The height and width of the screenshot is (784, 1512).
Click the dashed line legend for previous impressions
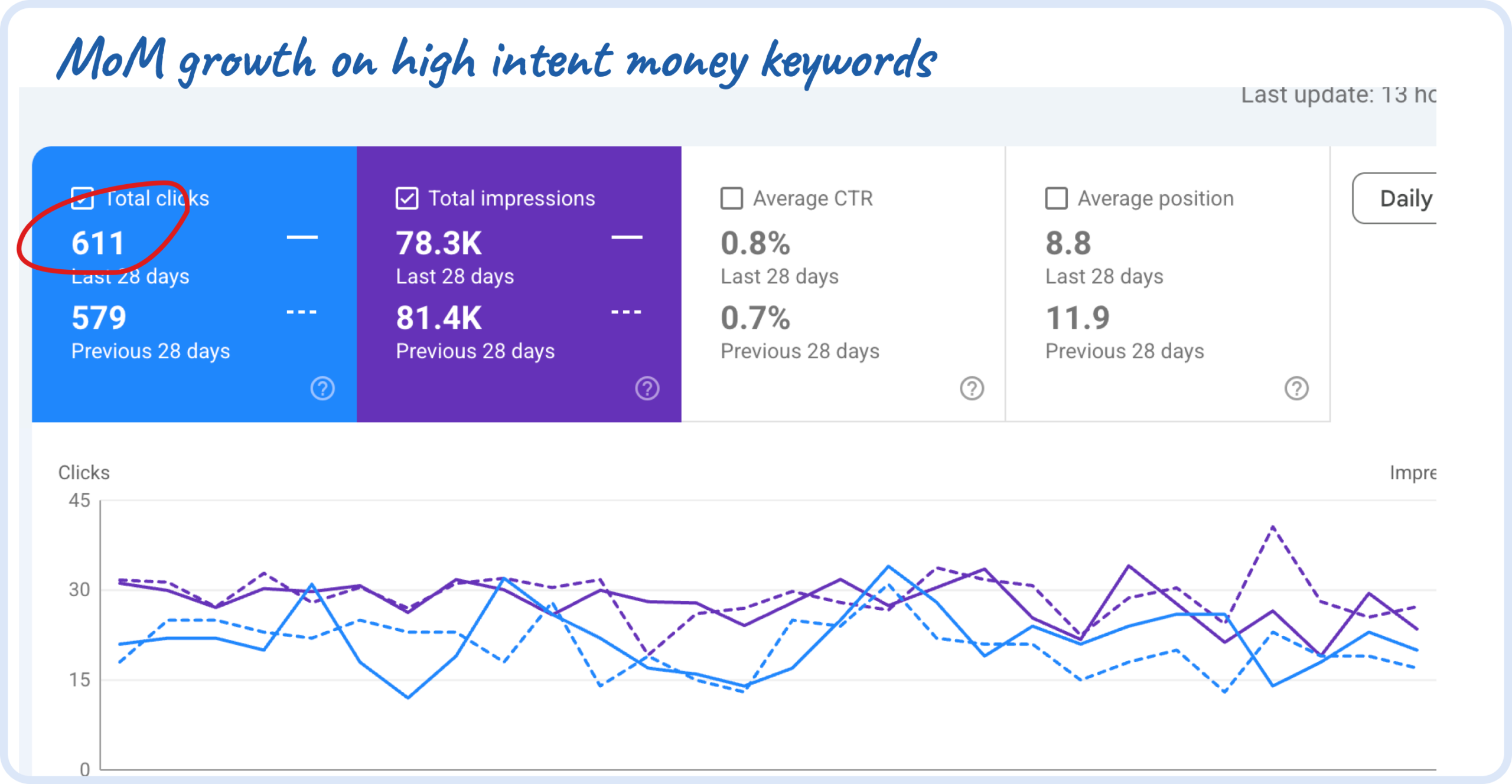coord(627,312)
